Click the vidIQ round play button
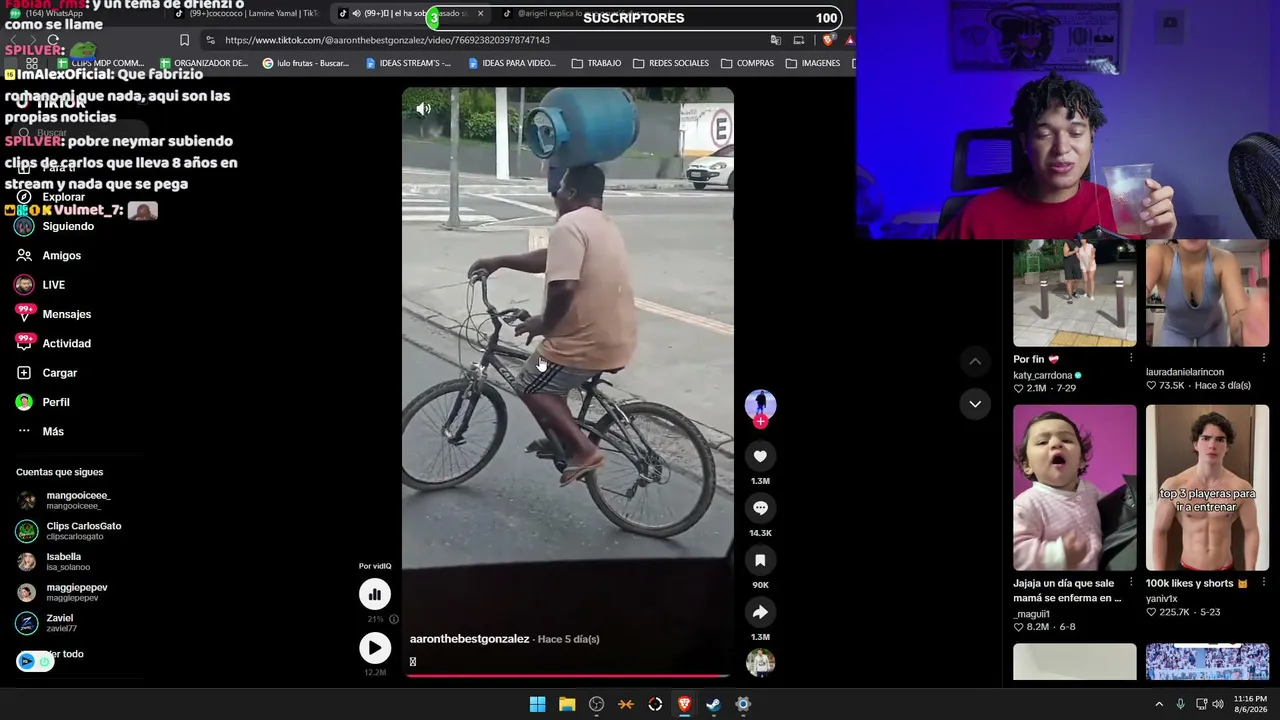1280x720 pixels. point(375,648)
